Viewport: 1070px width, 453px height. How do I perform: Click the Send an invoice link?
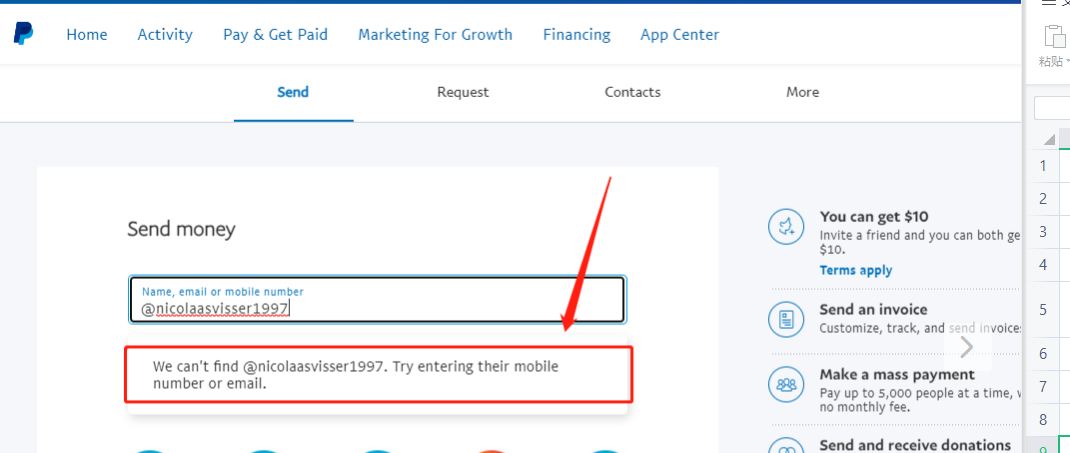pyautogui.click(x=873, y=310)
